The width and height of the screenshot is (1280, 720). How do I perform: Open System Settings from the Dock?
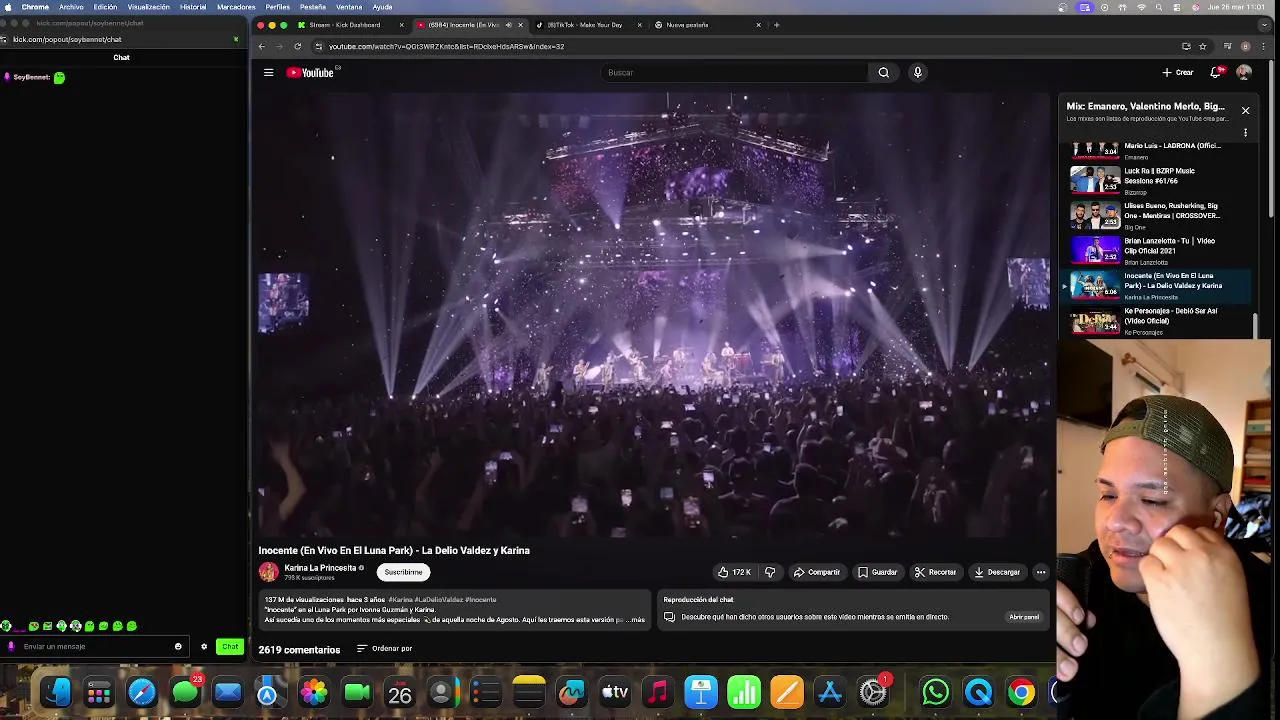point(873,692)
